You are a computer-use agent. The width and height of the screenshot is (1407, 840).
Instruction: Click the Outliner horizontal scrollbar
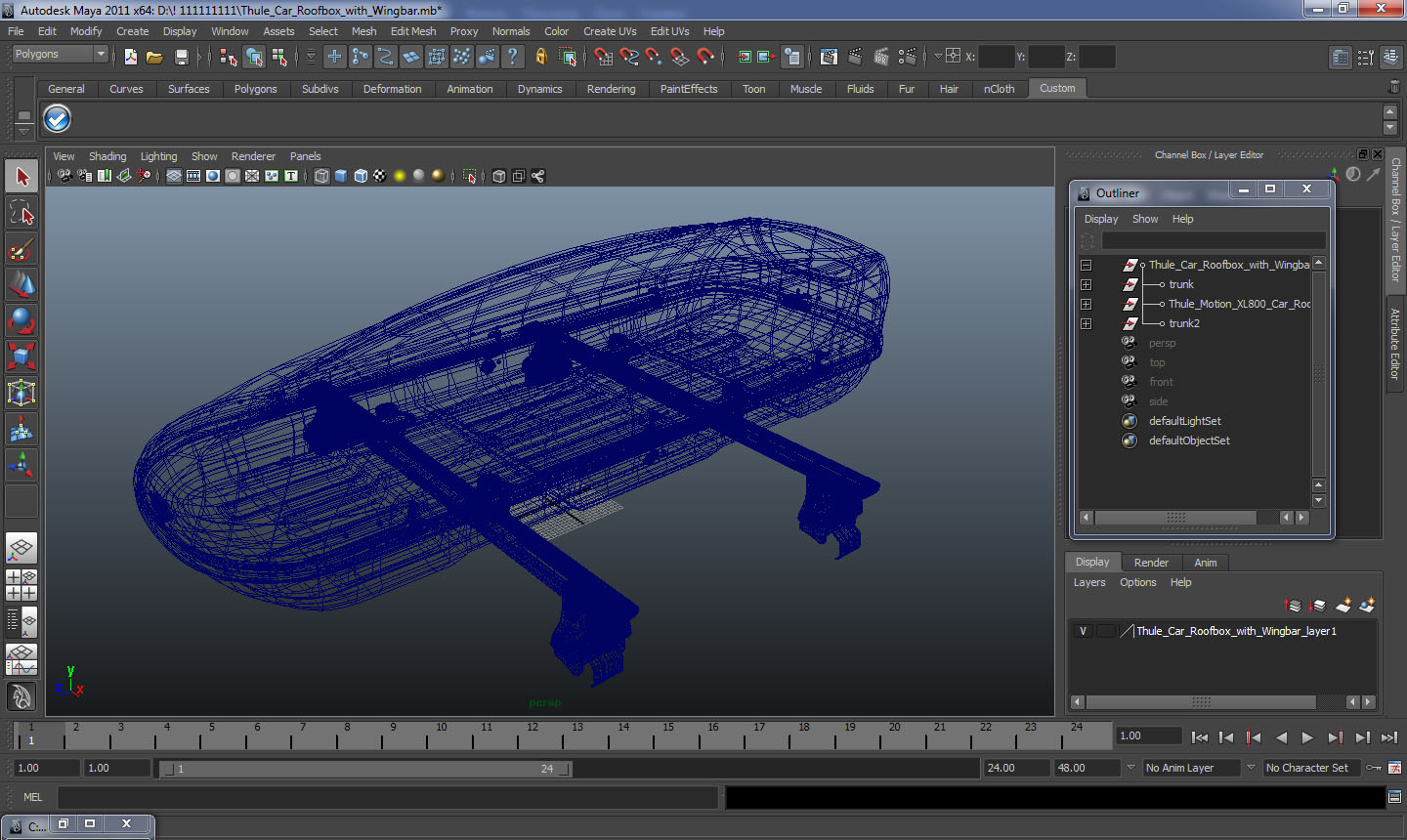click(x=1175, y=518)
